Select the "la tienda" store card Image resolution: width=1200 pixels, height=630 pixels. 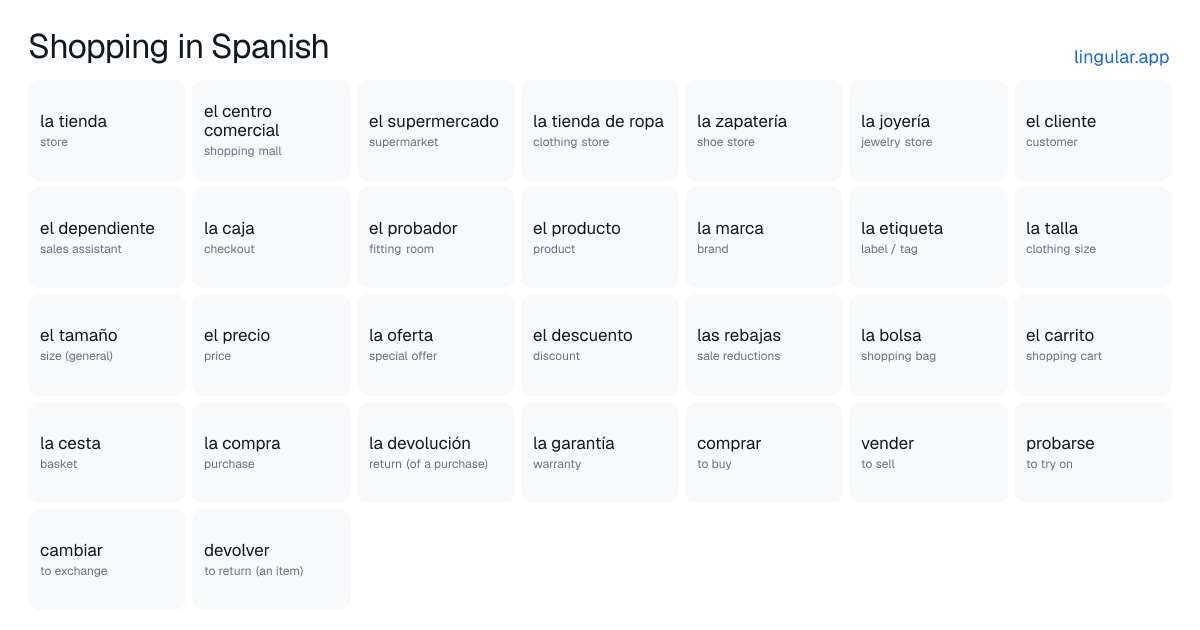click(x=107, y=131)
